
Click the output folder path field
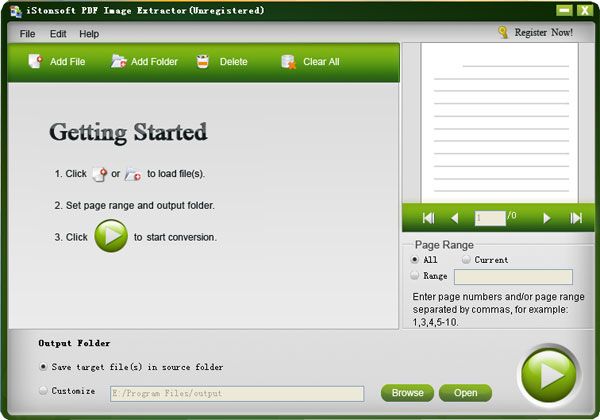point(237,394)
